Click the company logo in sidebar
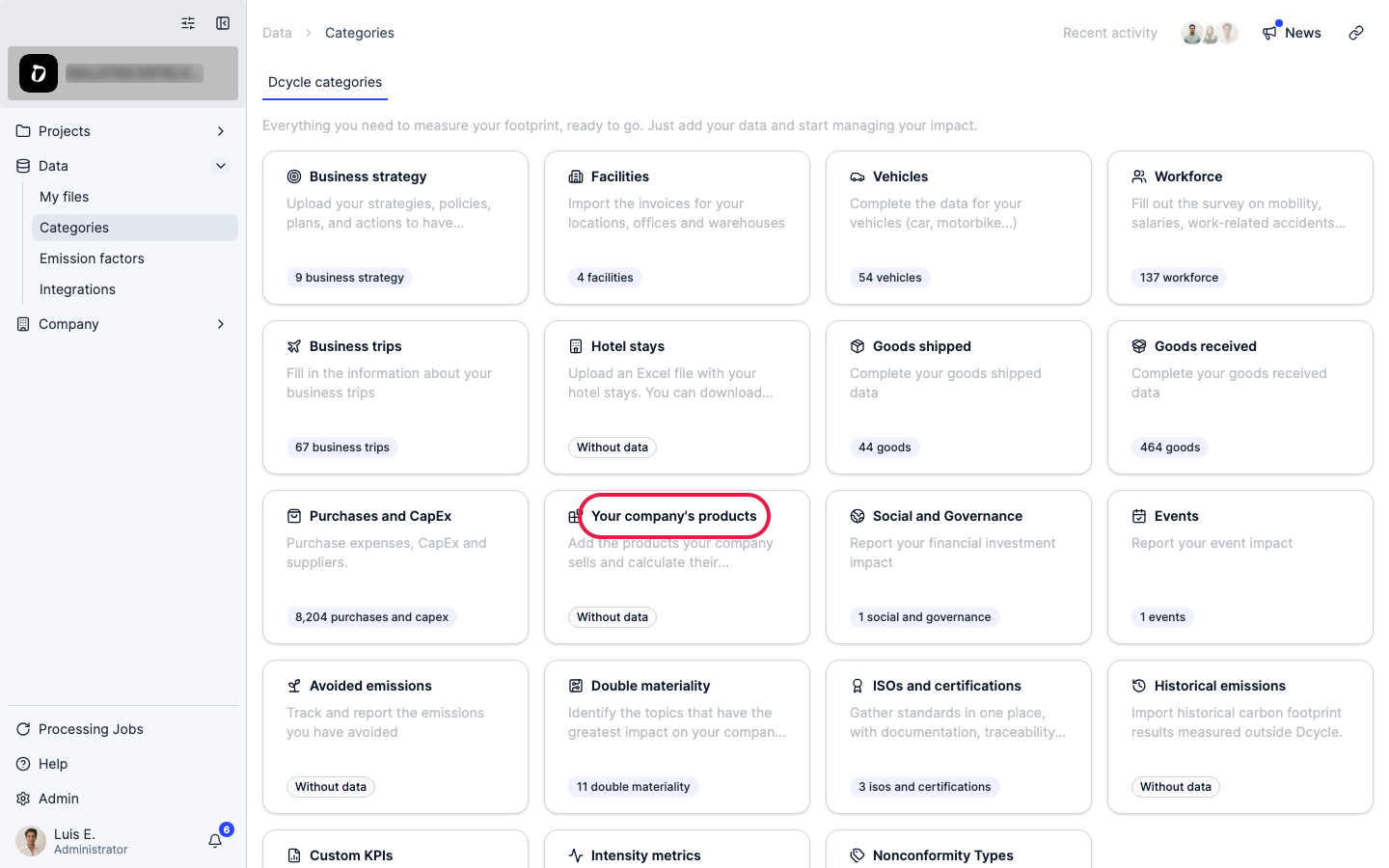 tap(39, 73)
